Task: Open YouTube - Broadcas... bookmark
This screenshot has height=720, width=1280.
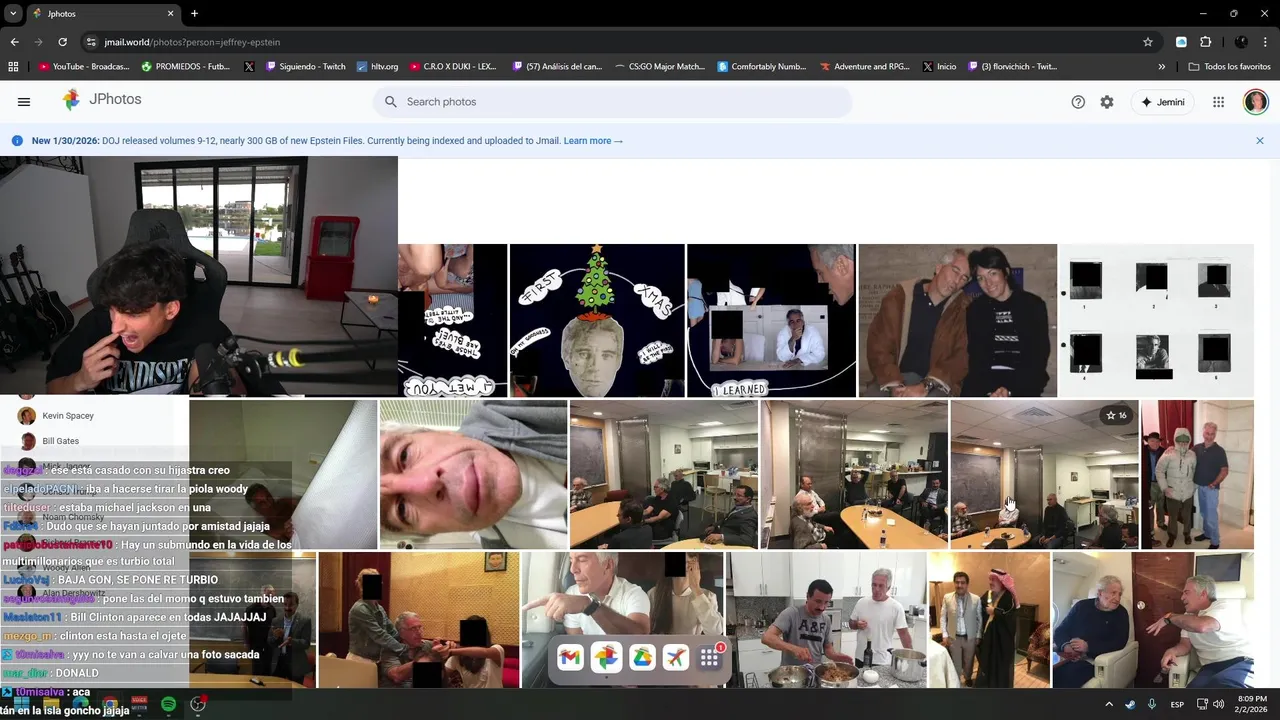Action: pos(83,67)
